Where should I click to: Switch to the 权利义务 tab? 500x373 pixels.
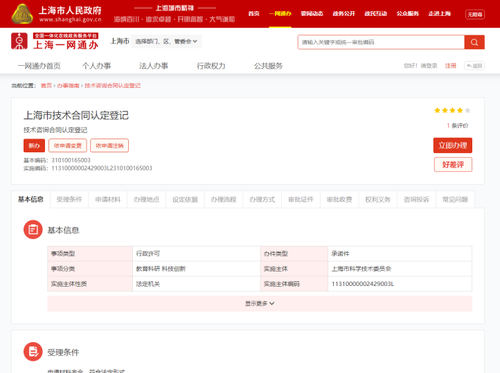pos(378,199)
